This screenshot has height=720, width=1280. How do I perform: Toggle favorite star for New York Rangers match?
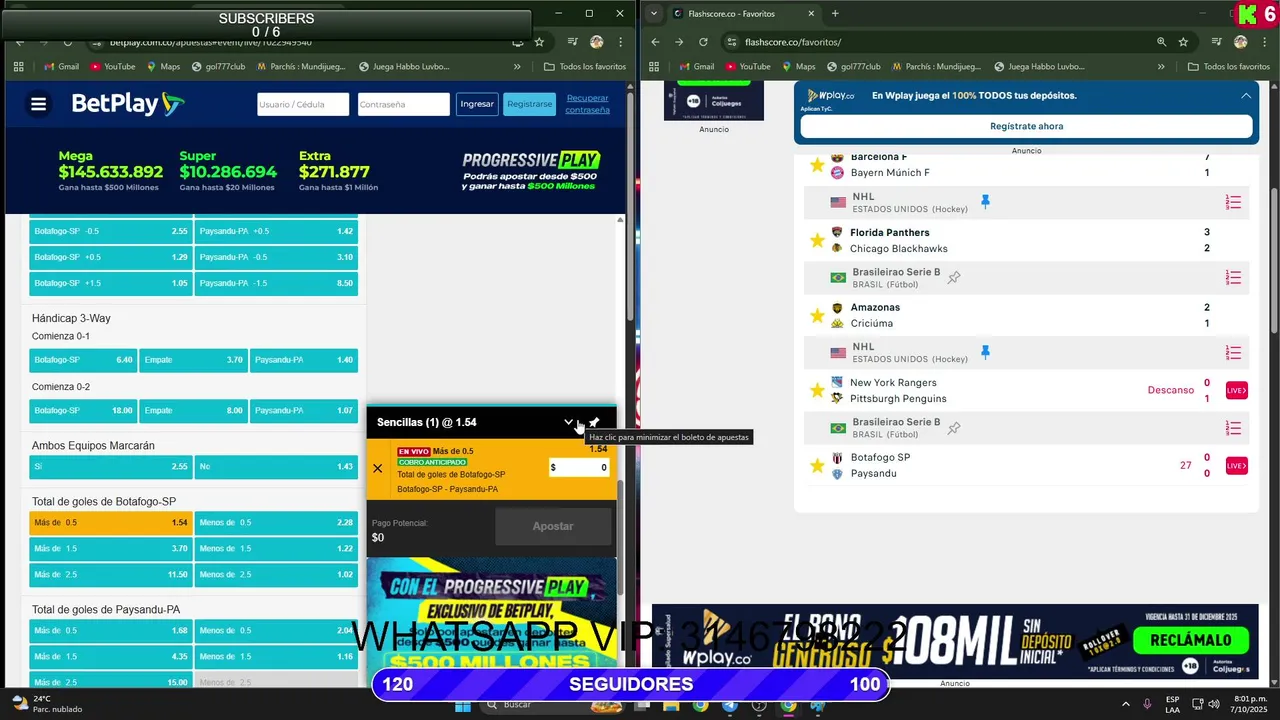(817, 391)
